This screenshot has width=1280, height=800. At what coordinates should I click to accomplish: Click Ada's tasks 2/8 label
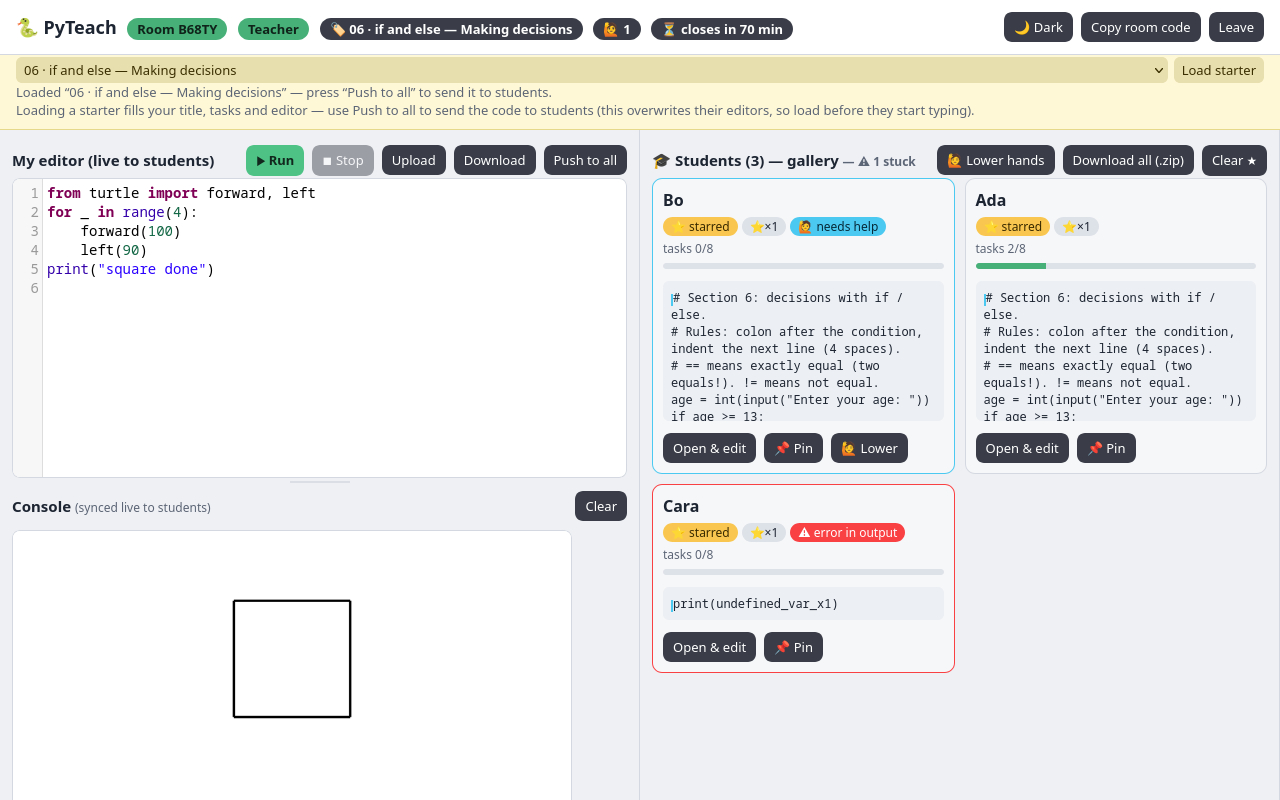click(x=1001, y=248)
